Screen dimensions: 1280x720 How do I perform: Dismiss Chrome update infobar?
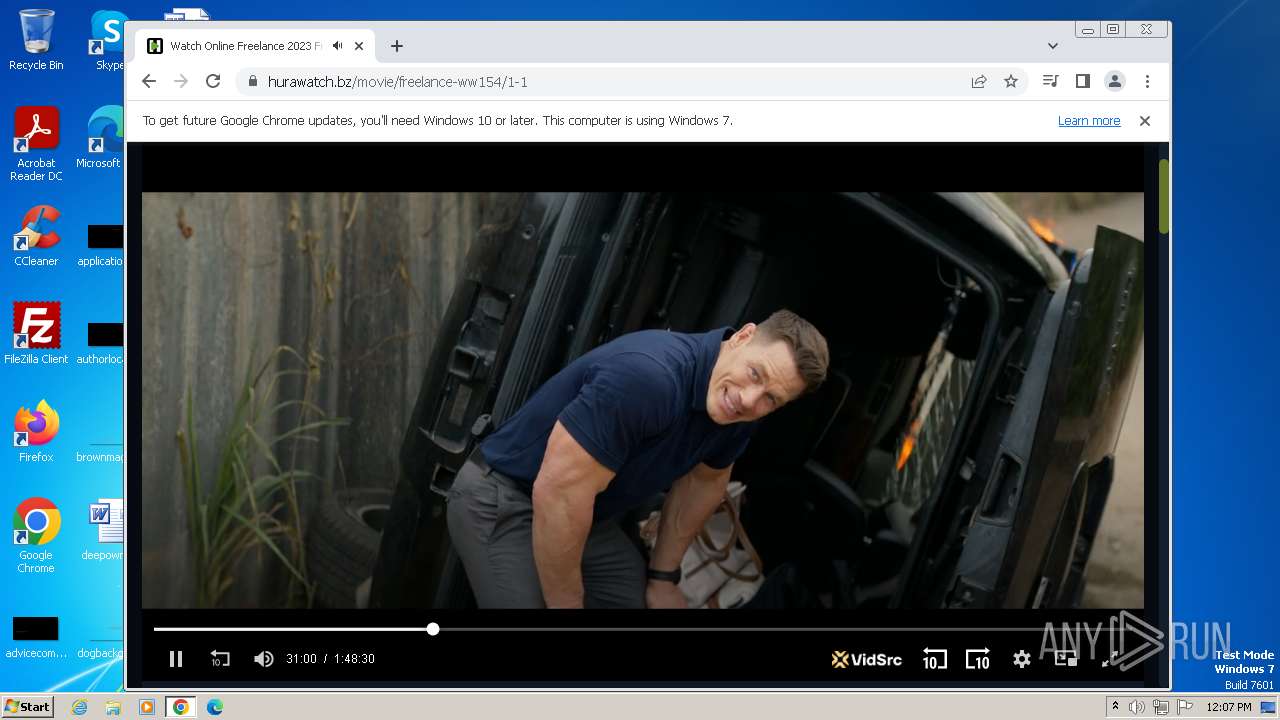(1145, 121)
